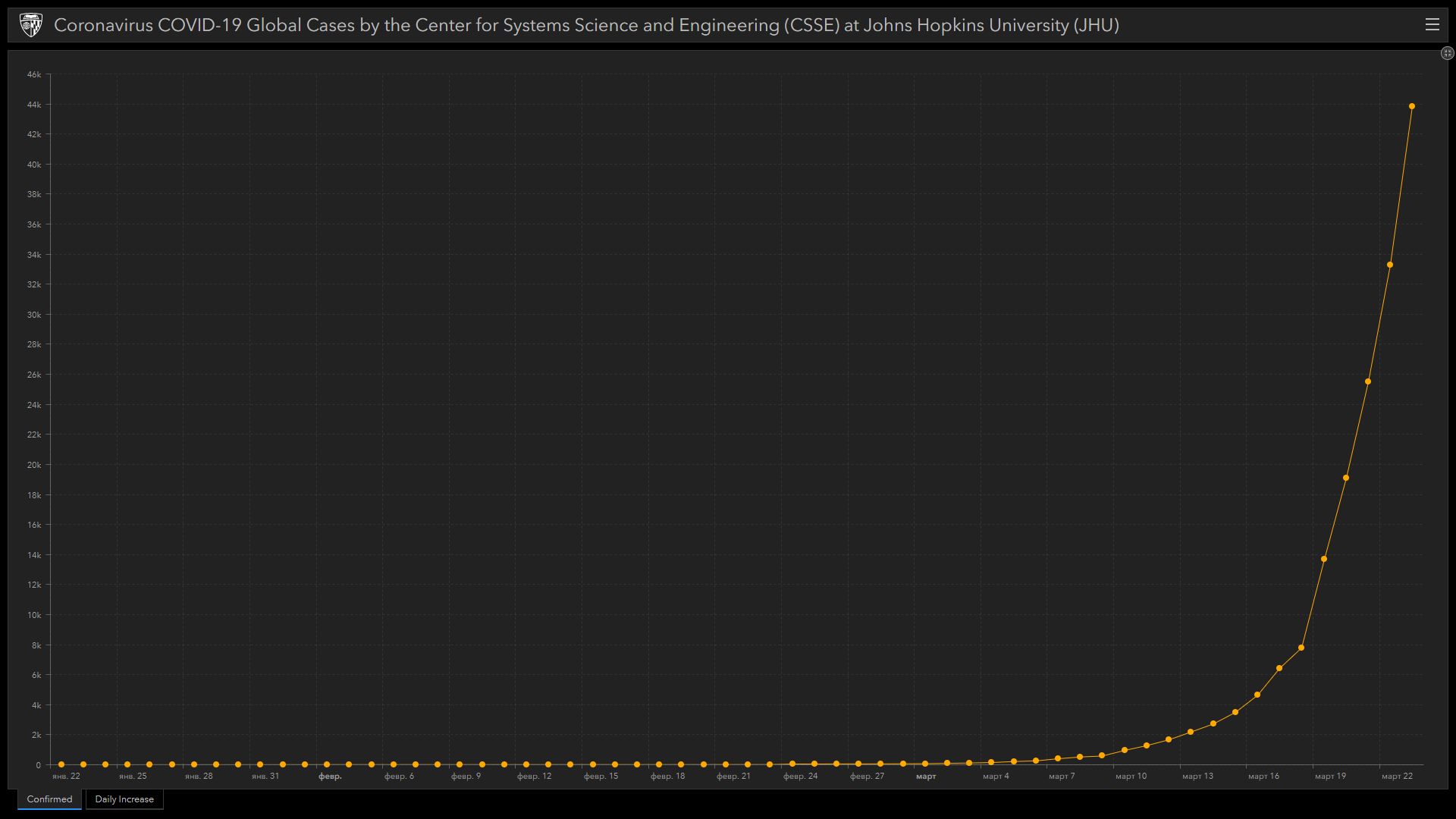Image resolution: width=1456 pixels, height=819 pixels.
Task: Select the Confirmed tab
Action: click(x=49, y=799)
